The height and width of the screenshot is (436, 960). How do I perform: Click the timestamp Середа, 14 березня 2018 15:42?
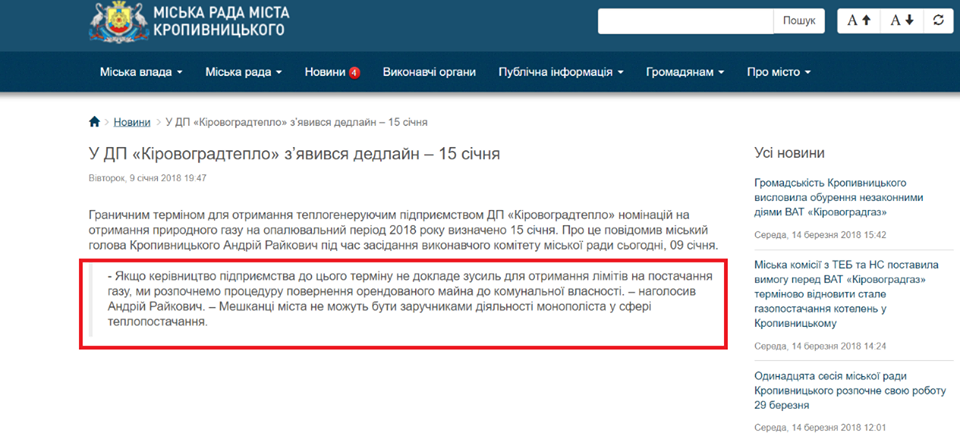(x=820, y=235)
